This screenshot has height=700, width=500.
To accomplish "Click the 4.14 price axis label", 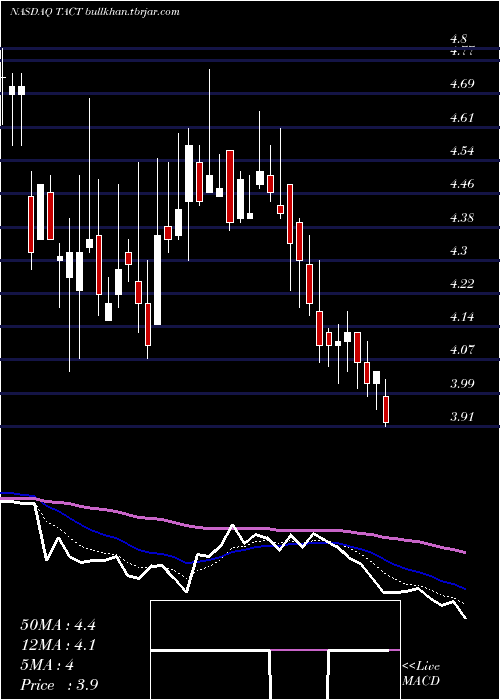I will tap(462, 317).
